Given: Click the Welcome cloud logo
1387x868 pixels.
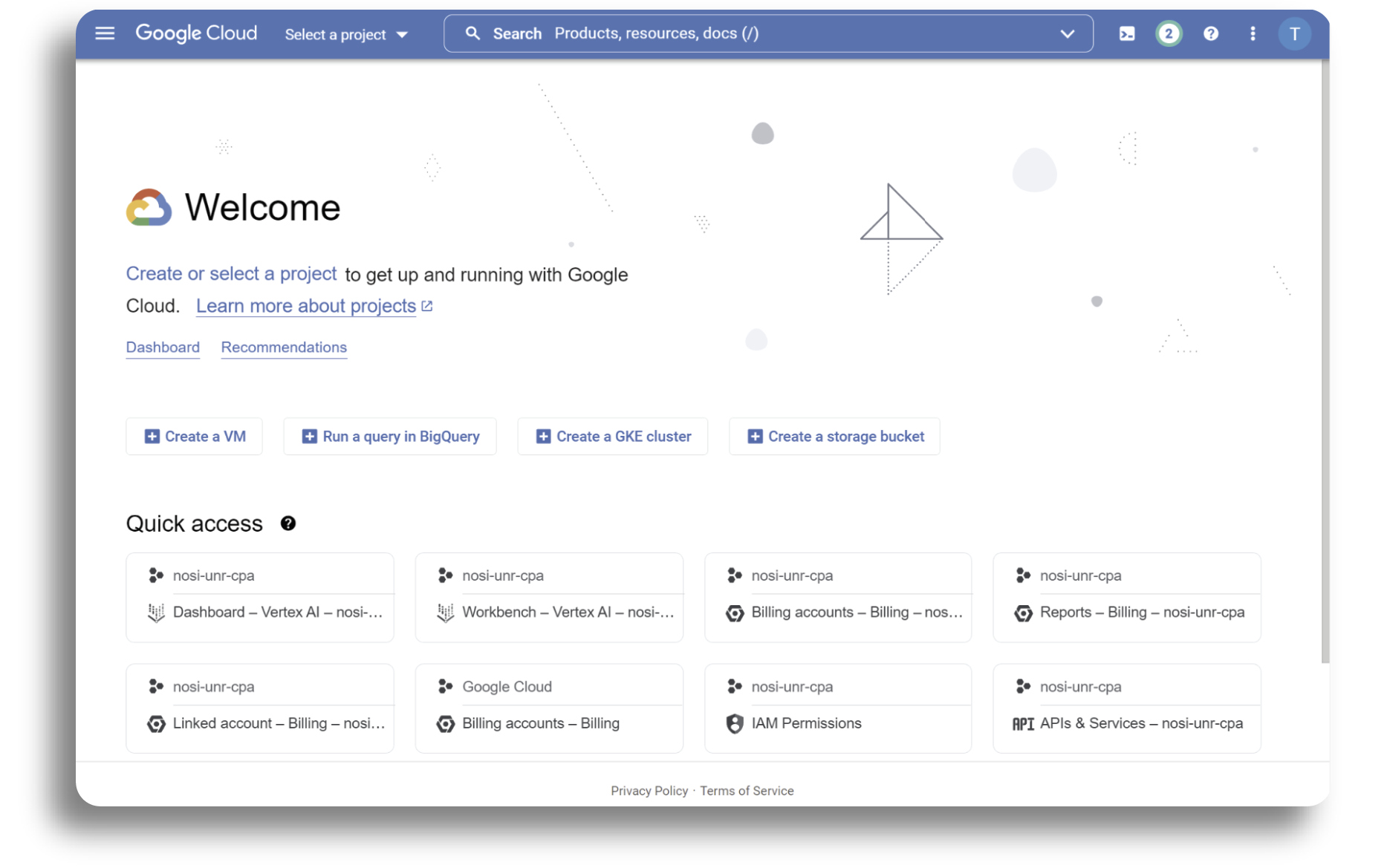Looking at the screenshot, I should pos(149,207).
